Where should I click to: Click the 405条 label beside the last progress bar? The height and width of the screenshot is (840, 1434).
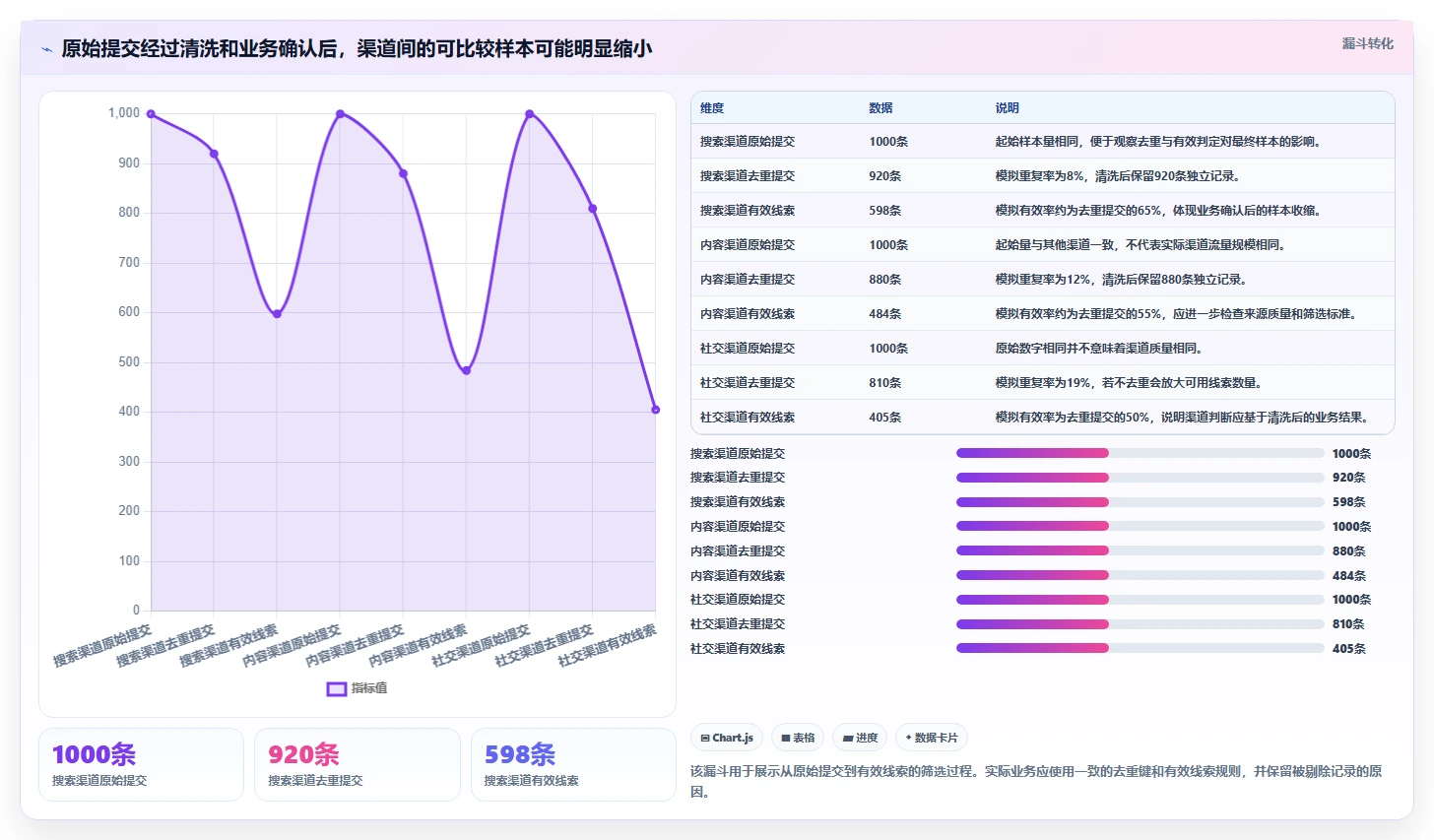click(x=1348, y=649)
